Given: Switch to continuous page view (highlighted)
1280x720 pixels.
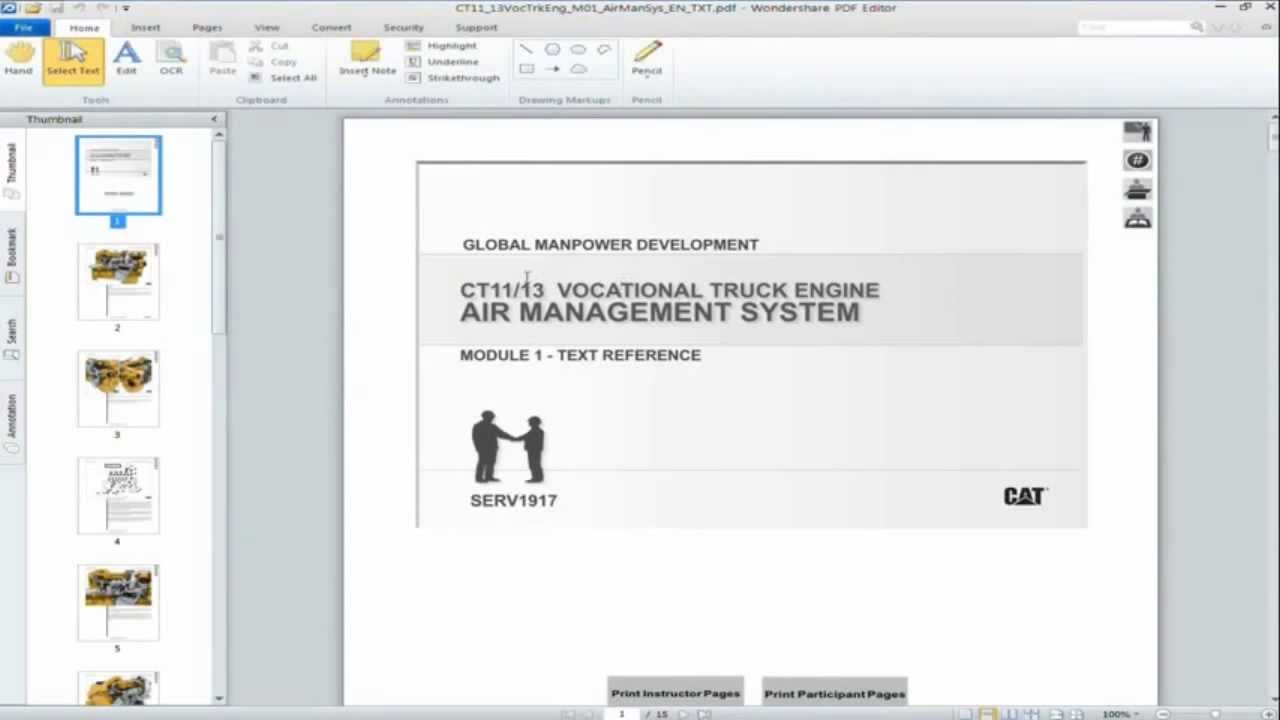Looking at the screenshot, I should click(987, 714).
